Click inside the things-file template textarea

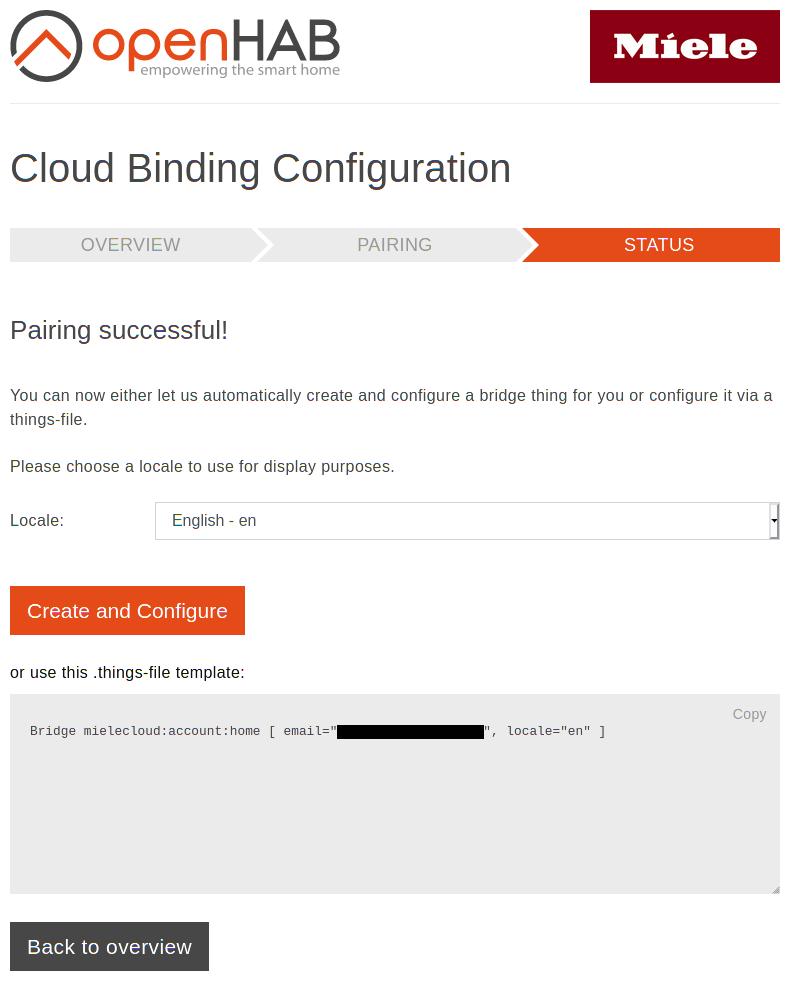(x=394, y=820)
